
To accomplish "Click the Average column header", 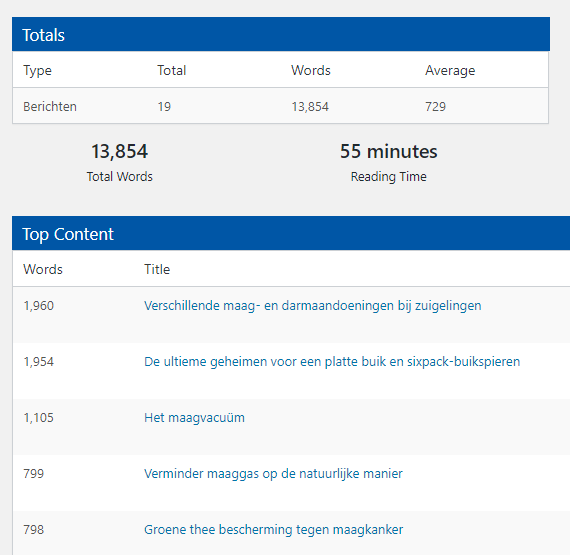I will pyautogui.click(x=450, y=71).
